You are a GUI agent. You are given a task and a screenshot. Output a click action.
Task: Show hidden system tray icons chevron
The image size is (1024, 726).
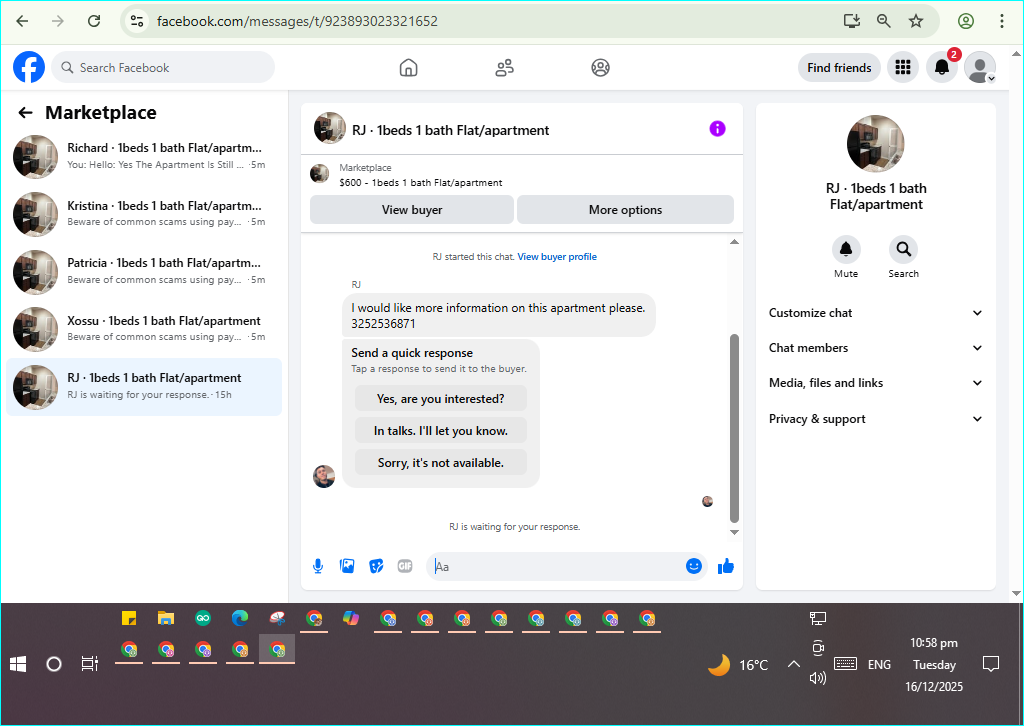(x=793, y=665)
